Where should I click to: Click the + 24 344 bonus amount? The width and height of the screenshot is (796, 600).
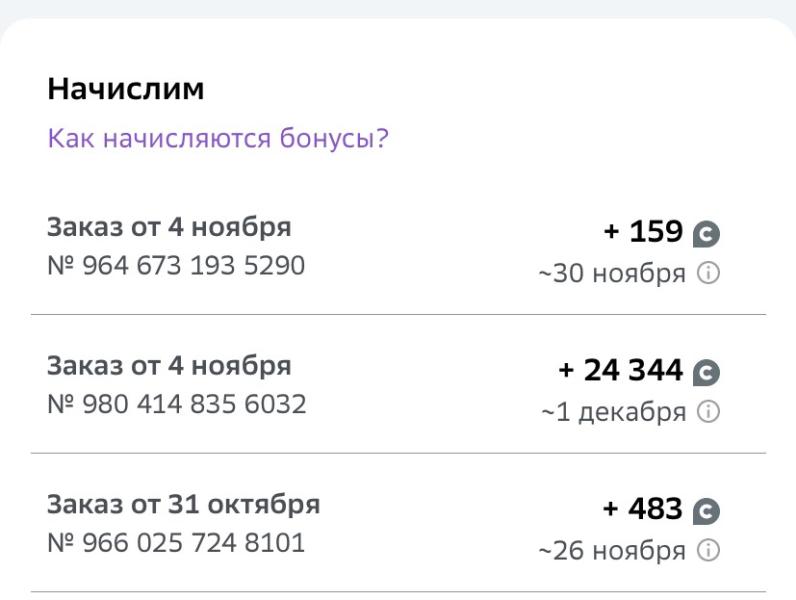coord(620,370)
